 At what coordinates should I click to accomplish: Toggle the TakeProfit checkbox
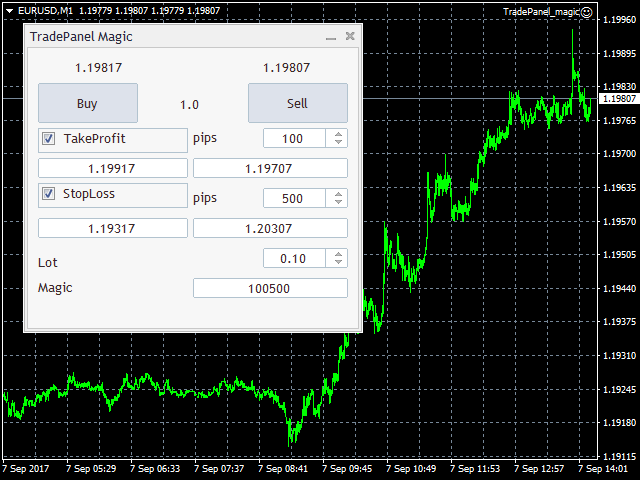(49, 139)
